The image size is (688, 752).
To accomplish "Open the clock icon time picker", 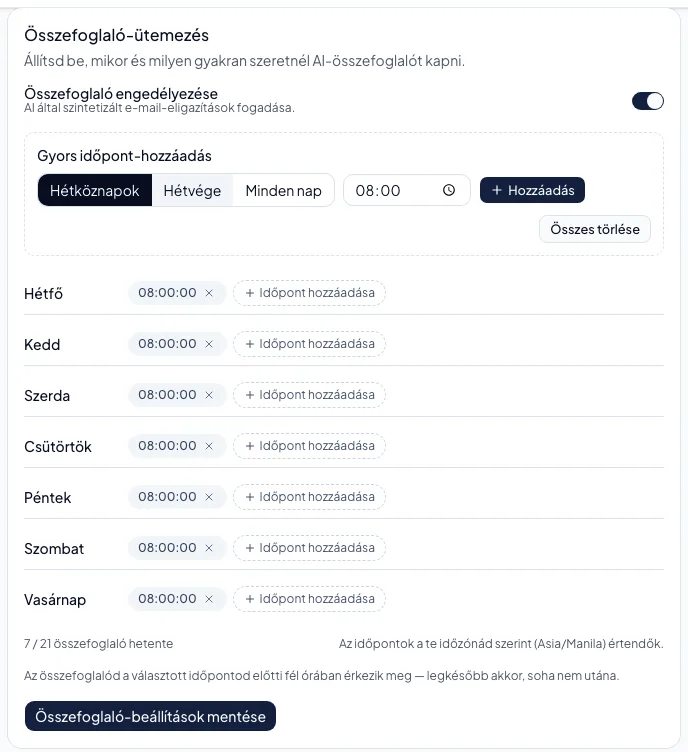I will pyautogui.click(x=449, y=190).
